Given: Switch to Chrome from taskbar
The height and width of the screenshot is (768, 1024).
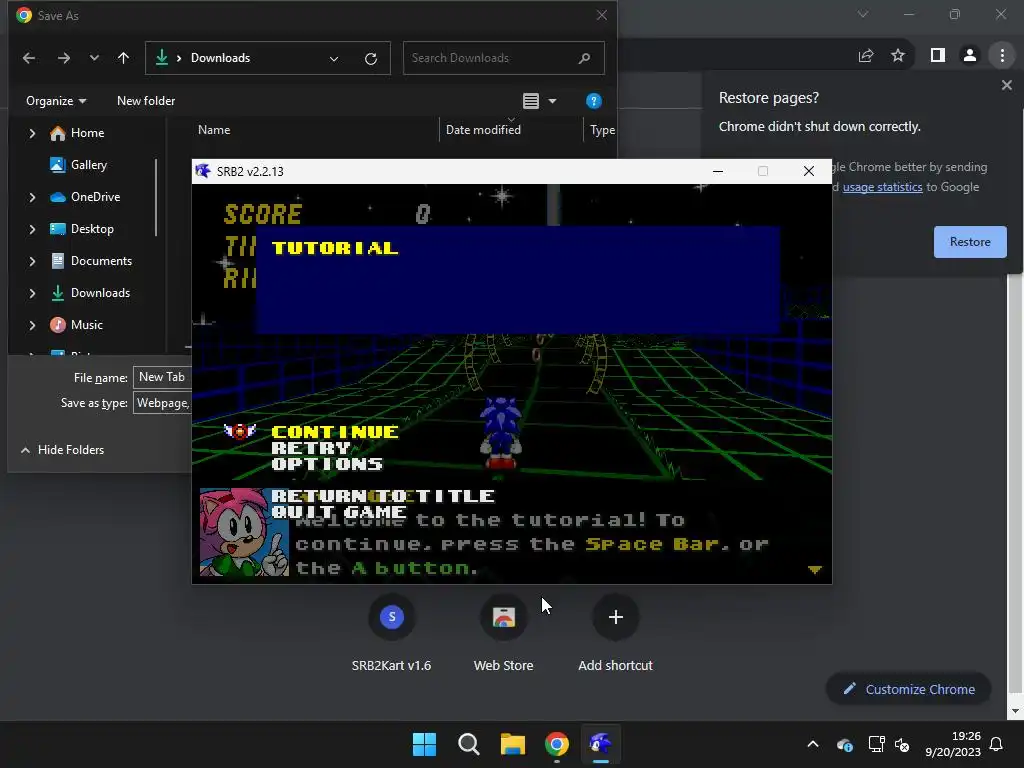Looking at the screenshot, I should pyautogui.click(x=556, y=744).
